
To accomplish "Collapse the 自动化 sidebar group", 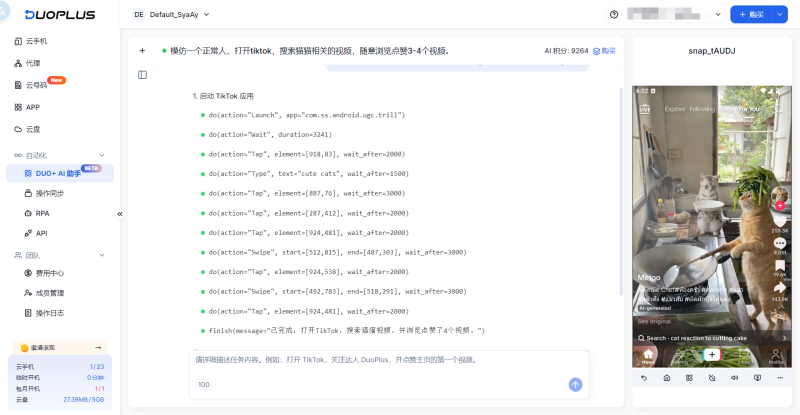I will (102, 155).
